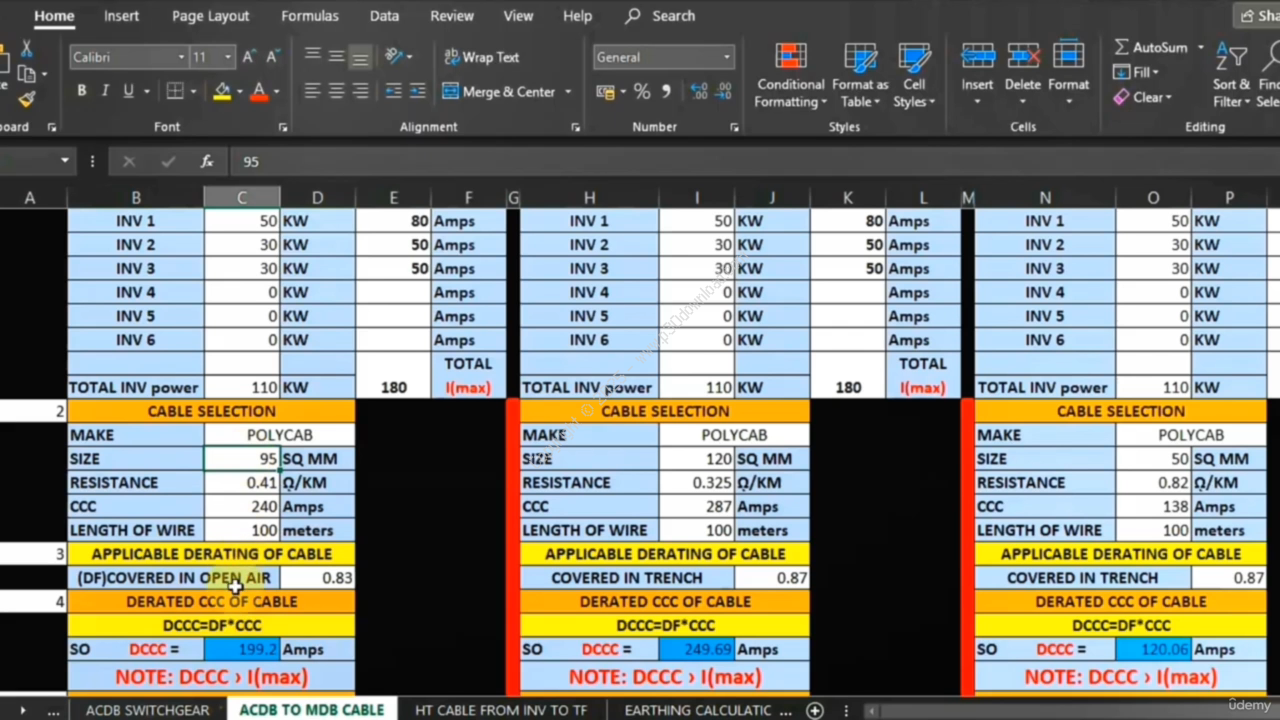The image size is (1280, 720).
Task: Click the AutoSum button
Action: pyautogui.click(x=1151, y=47)
